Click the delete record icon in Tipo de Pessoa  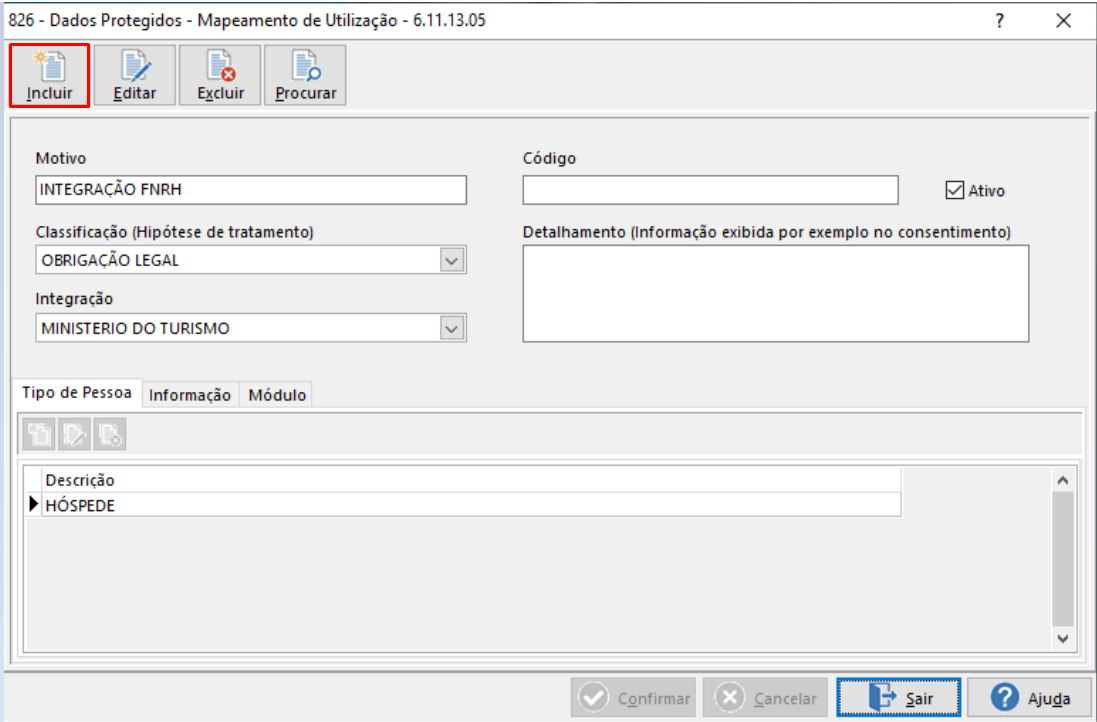[110, 434]
